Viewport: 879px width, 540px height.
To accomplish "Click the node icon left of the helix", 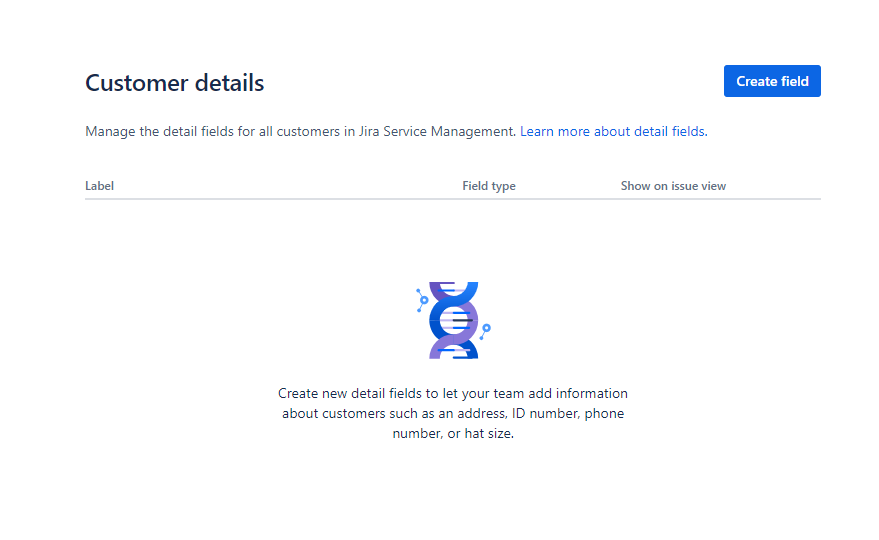I will tap(423, 299).
